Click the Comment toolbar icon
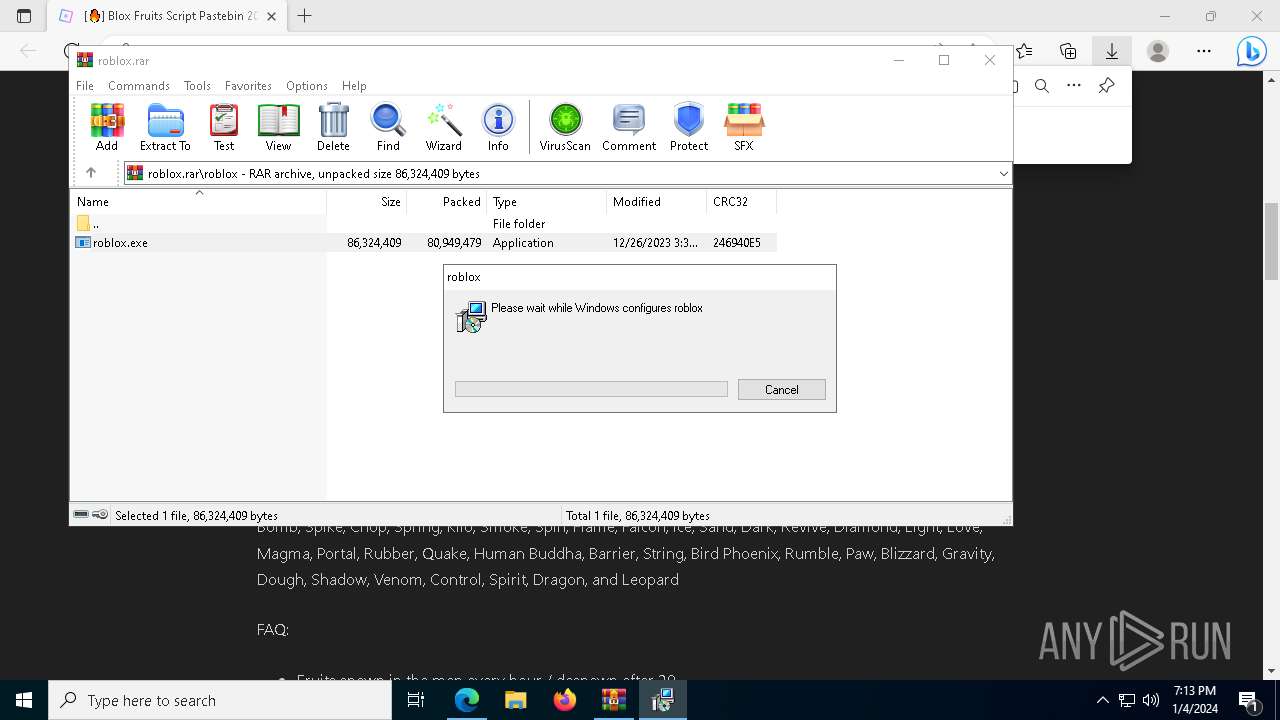This screenshot has width=1280, height=720. click(629, 127)
